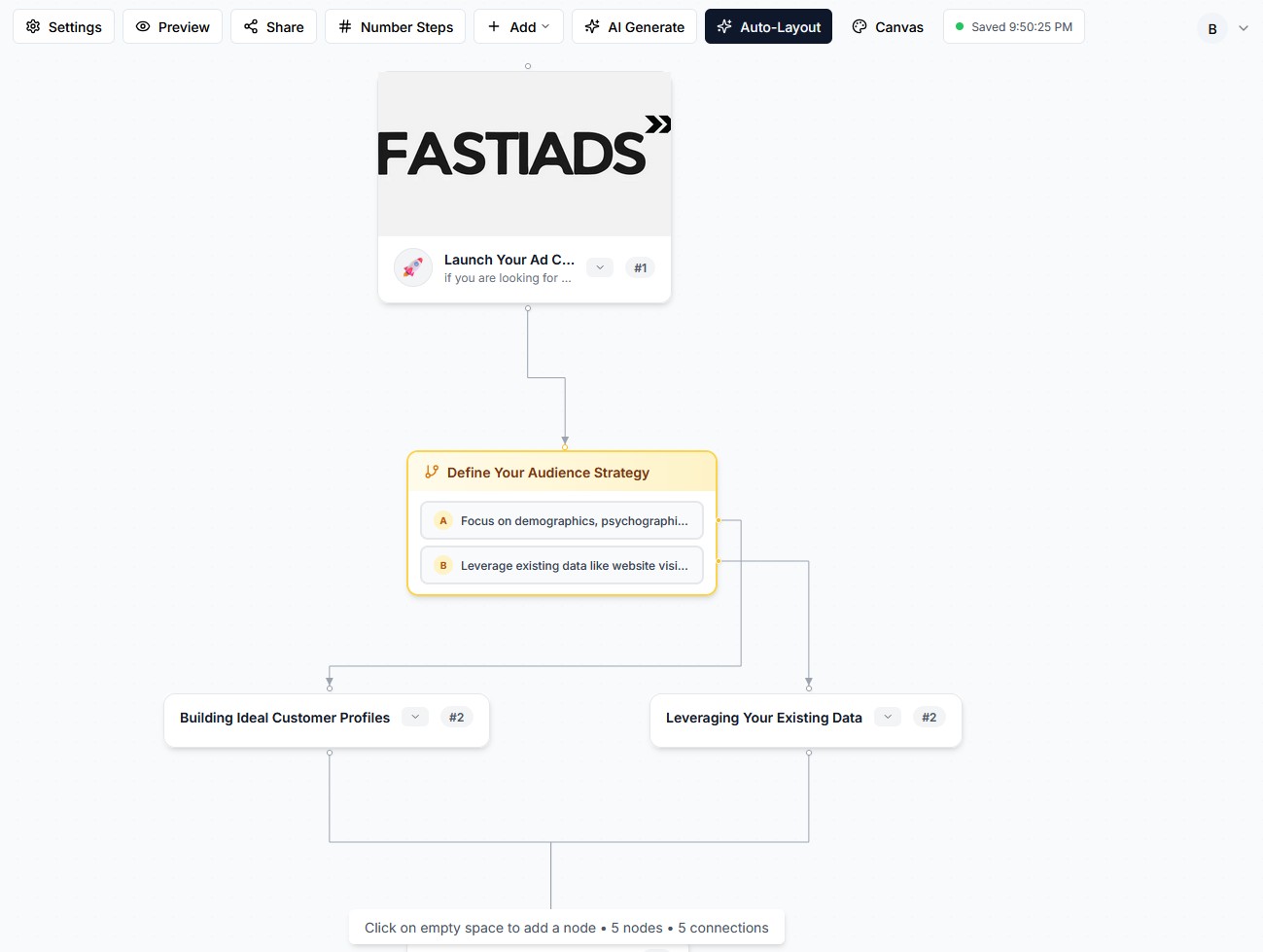Screen dimensions: 1263x952
Task: Select the eye icon to Preview the funnel
Action: (x=141, y=26)
